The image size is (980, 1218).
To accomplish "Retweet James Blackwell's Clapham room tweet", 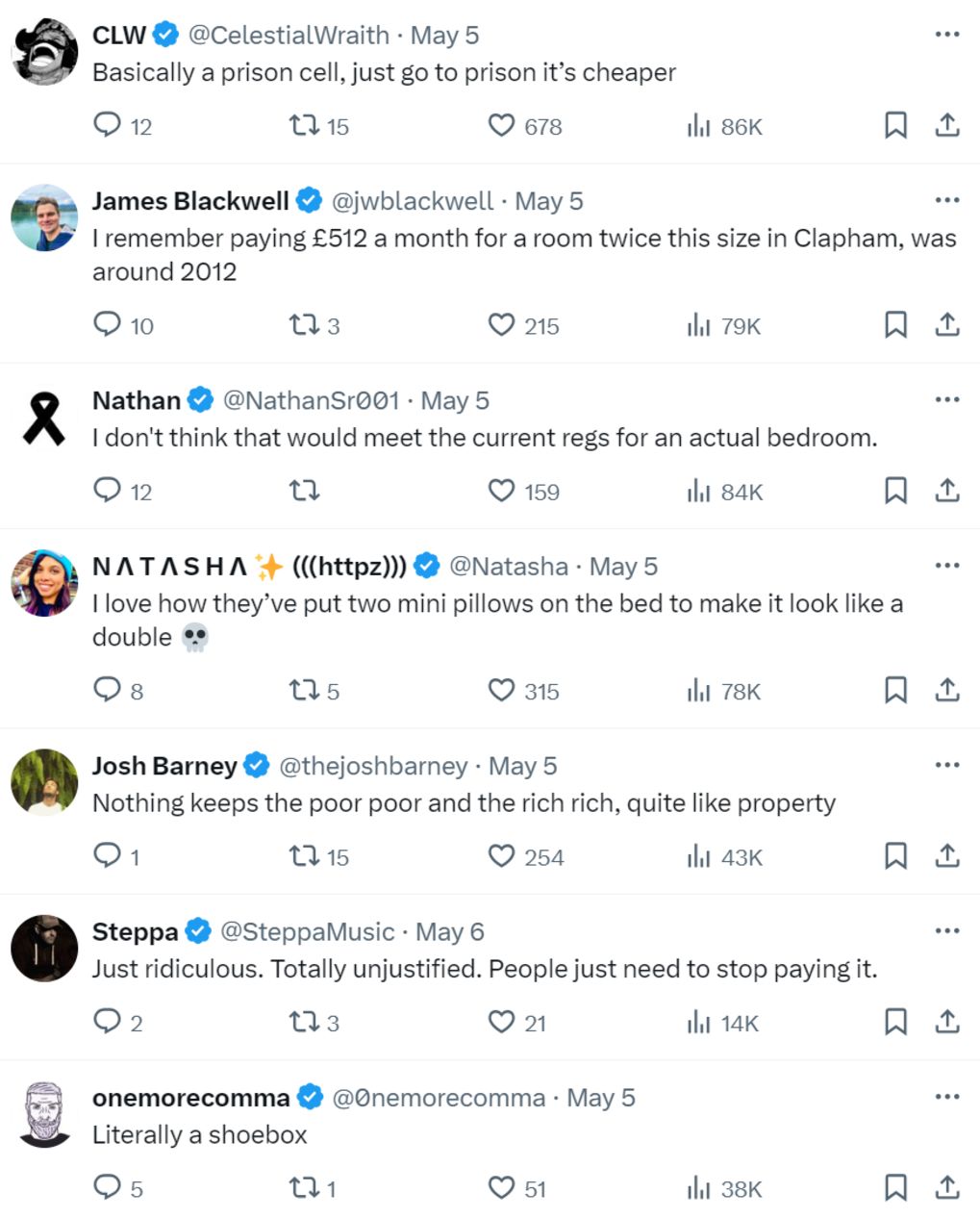I will click(x=304, y=325).
